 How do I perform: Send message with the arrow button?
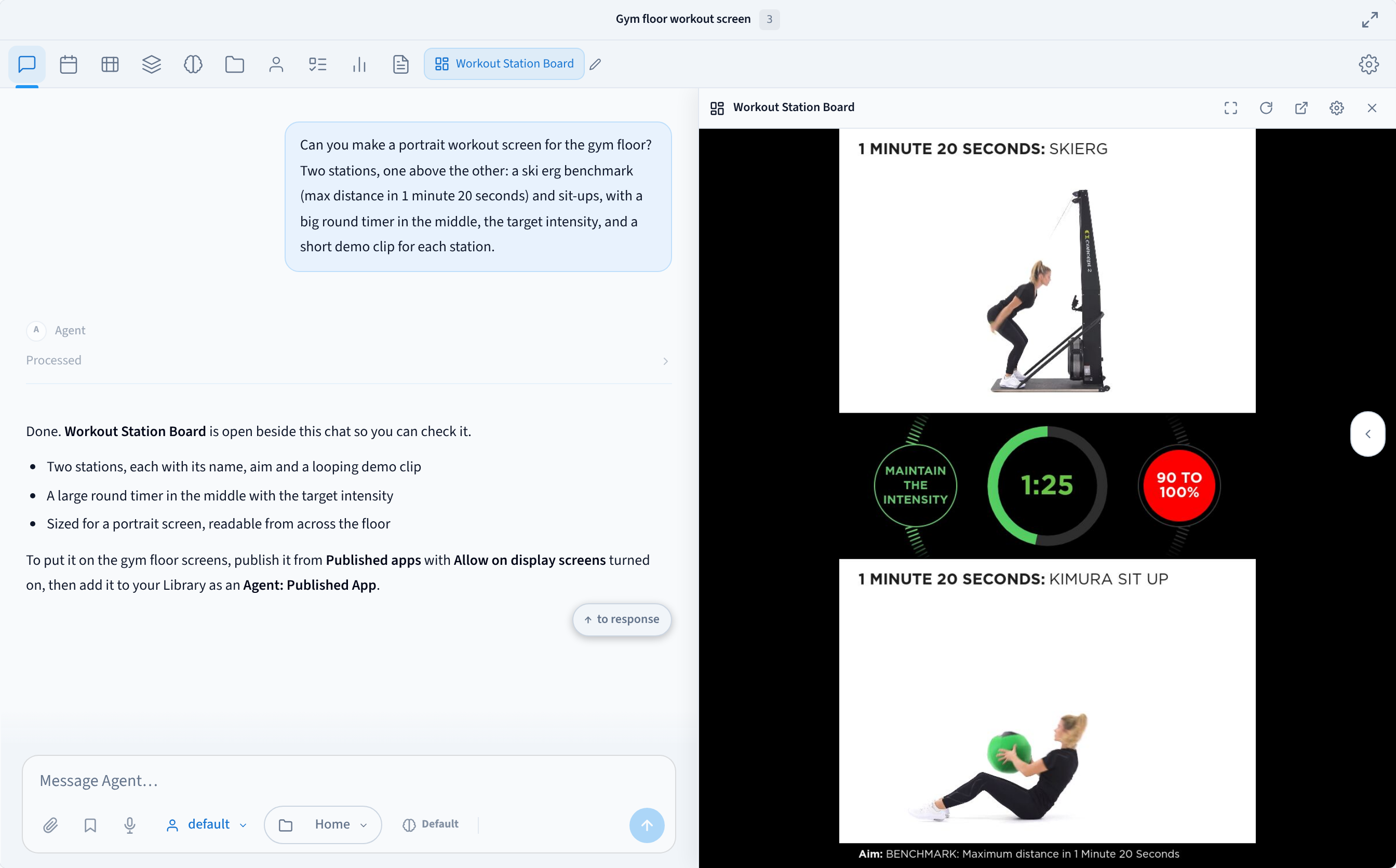point(647,825)
